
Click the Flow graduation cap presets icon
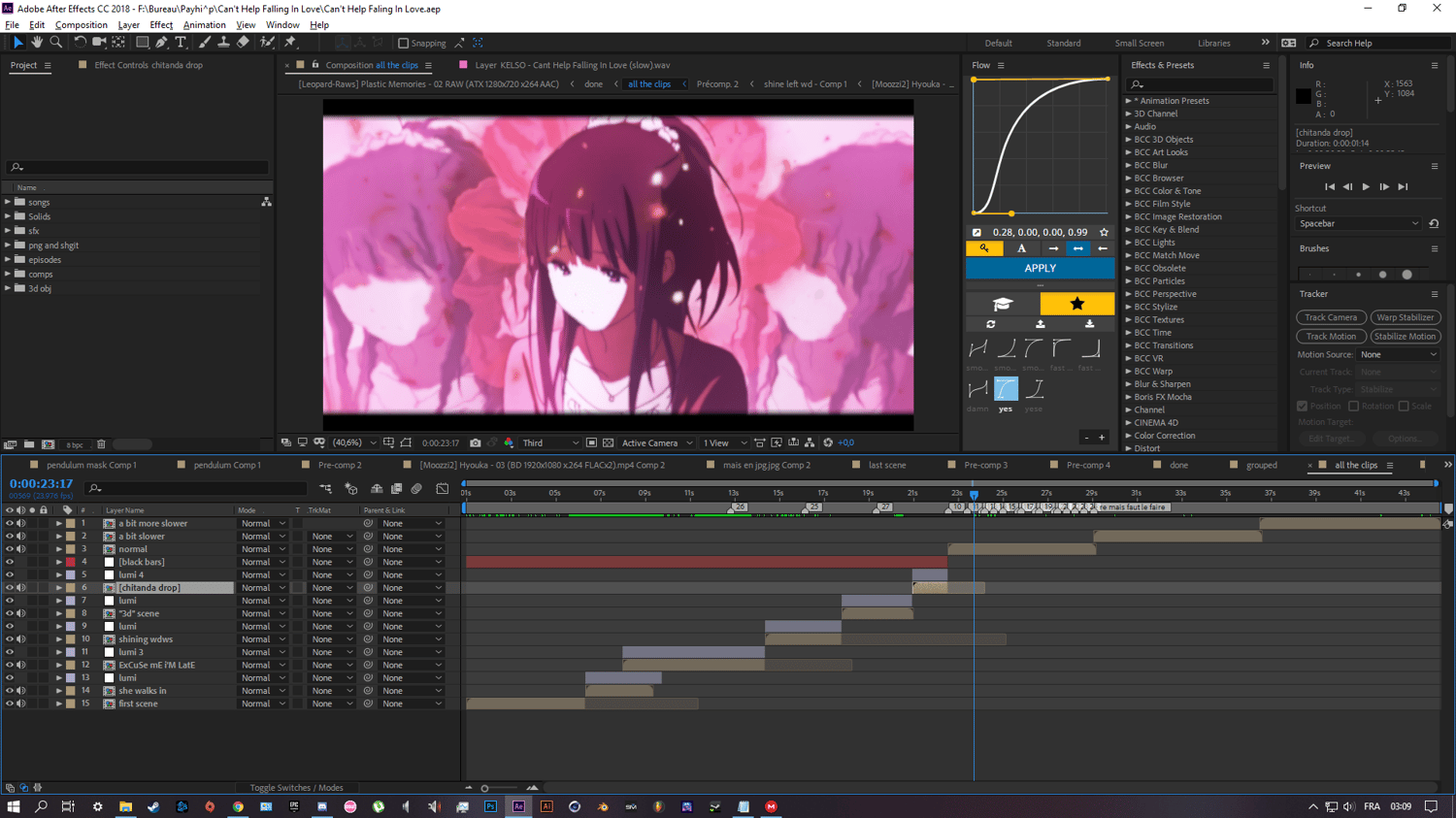coord(1003,304)
